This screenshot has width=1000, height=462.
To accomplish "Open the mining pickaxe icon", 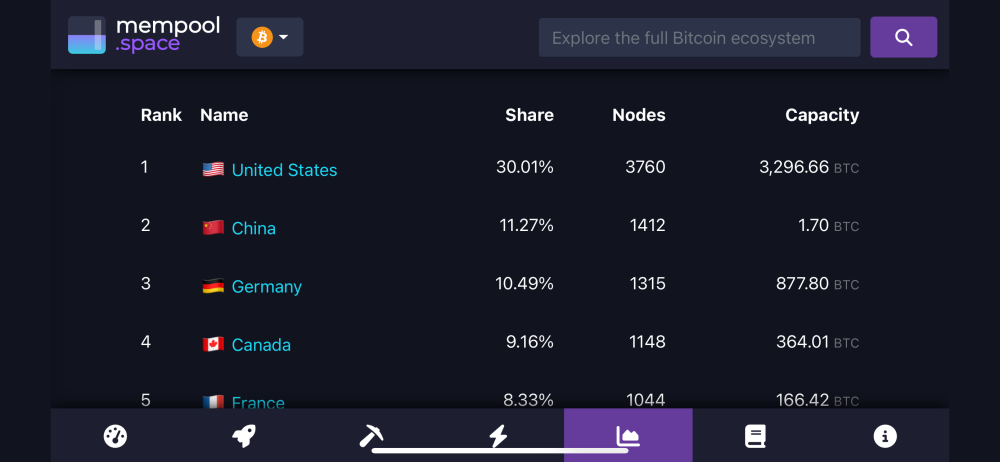I will point(372,436).
